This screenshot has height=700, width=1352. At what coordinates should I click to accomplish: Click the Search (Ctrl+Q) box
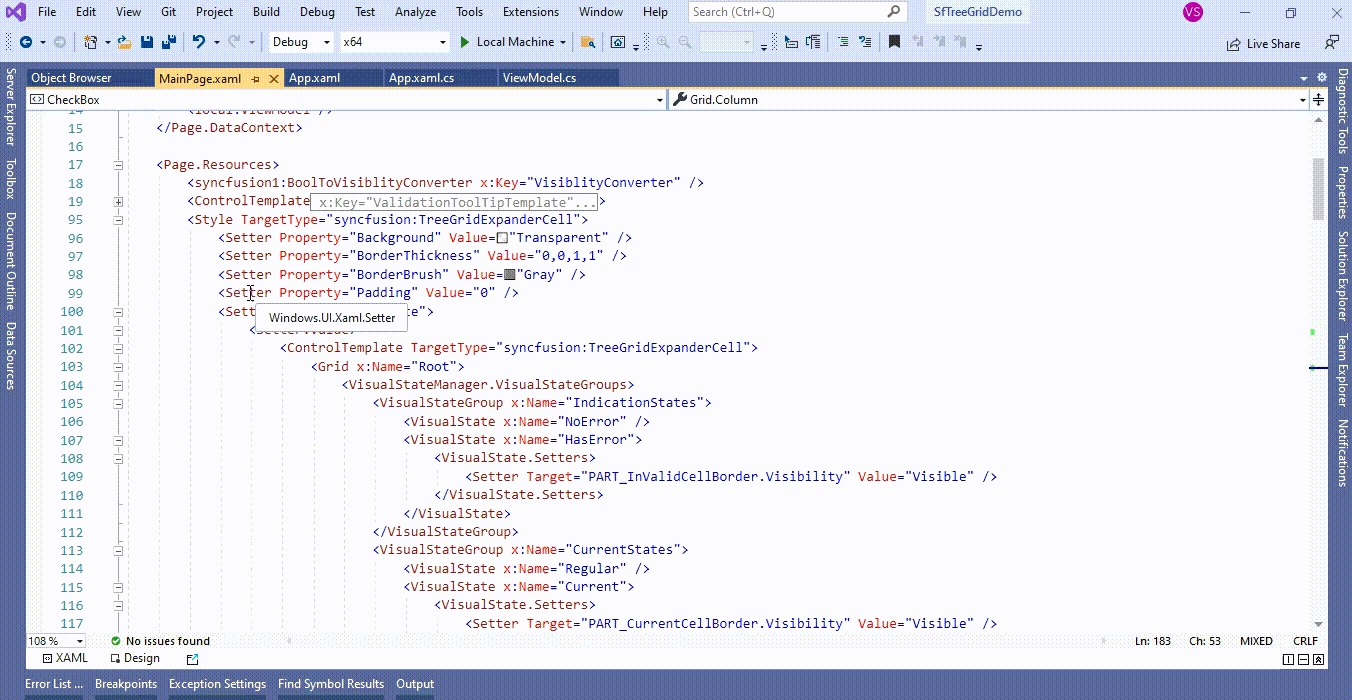coord(797,12)
